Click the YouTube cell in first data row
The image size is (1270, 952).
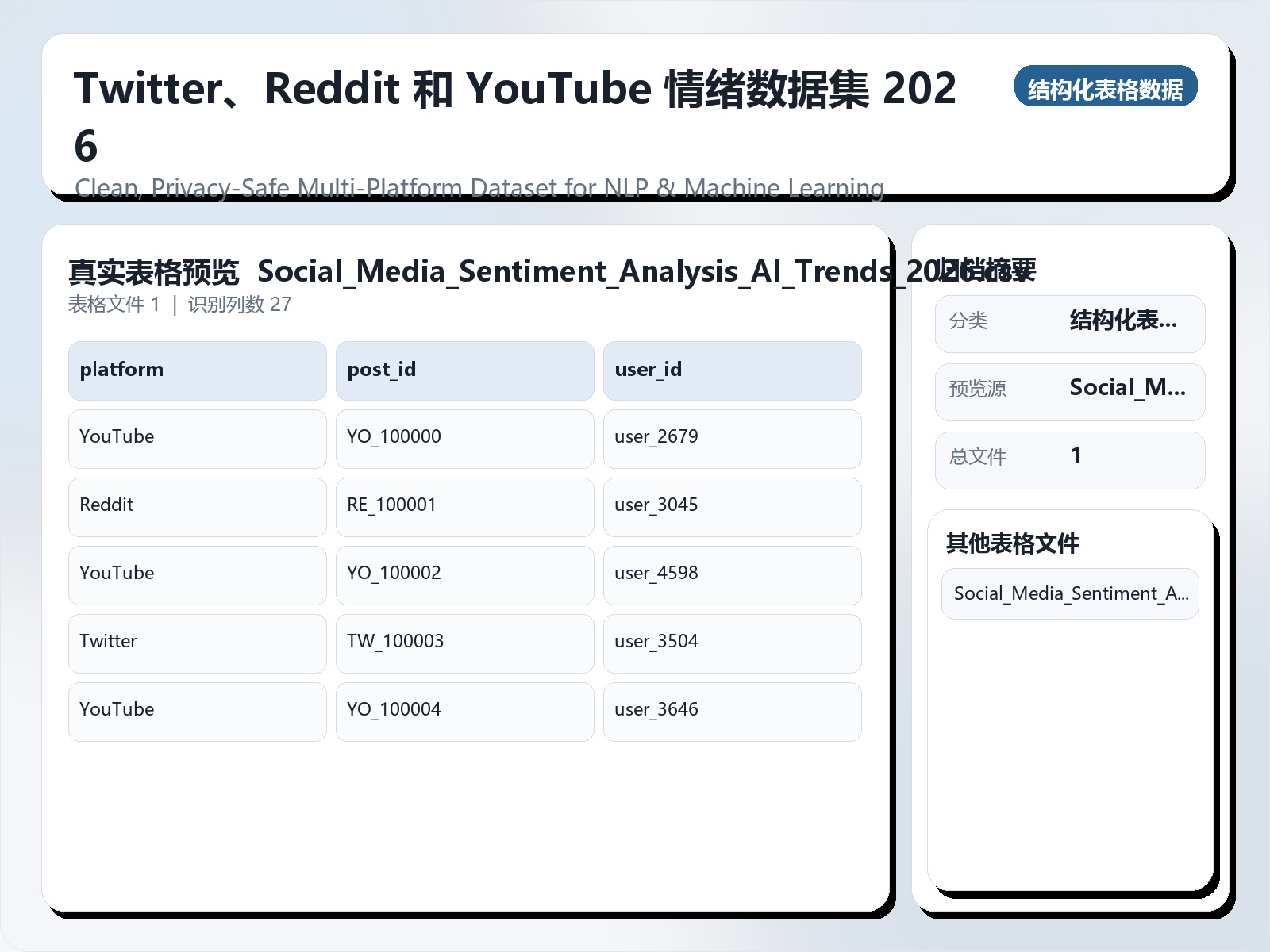pyautogui.click(x=197, y=438)
